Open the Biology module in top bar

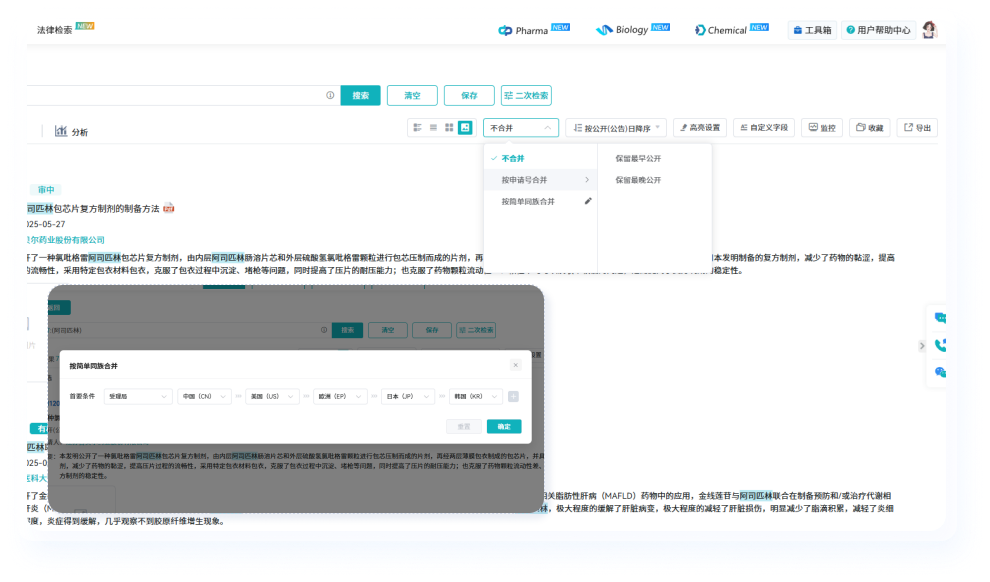pyautogui.click(x=632, y=29)
